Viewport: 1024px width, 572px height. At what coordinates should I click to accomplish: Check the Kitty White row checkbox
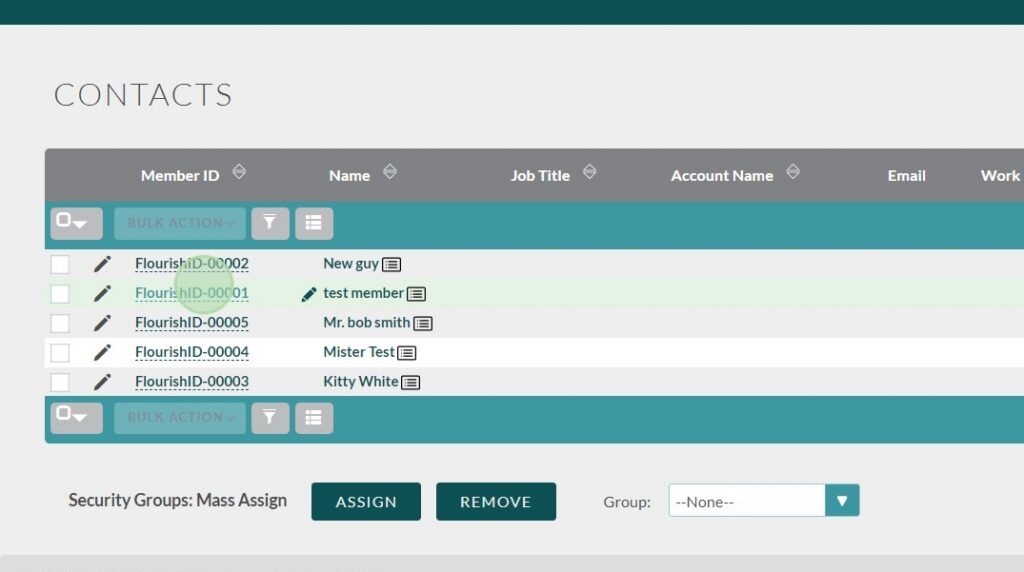[60, 382]
